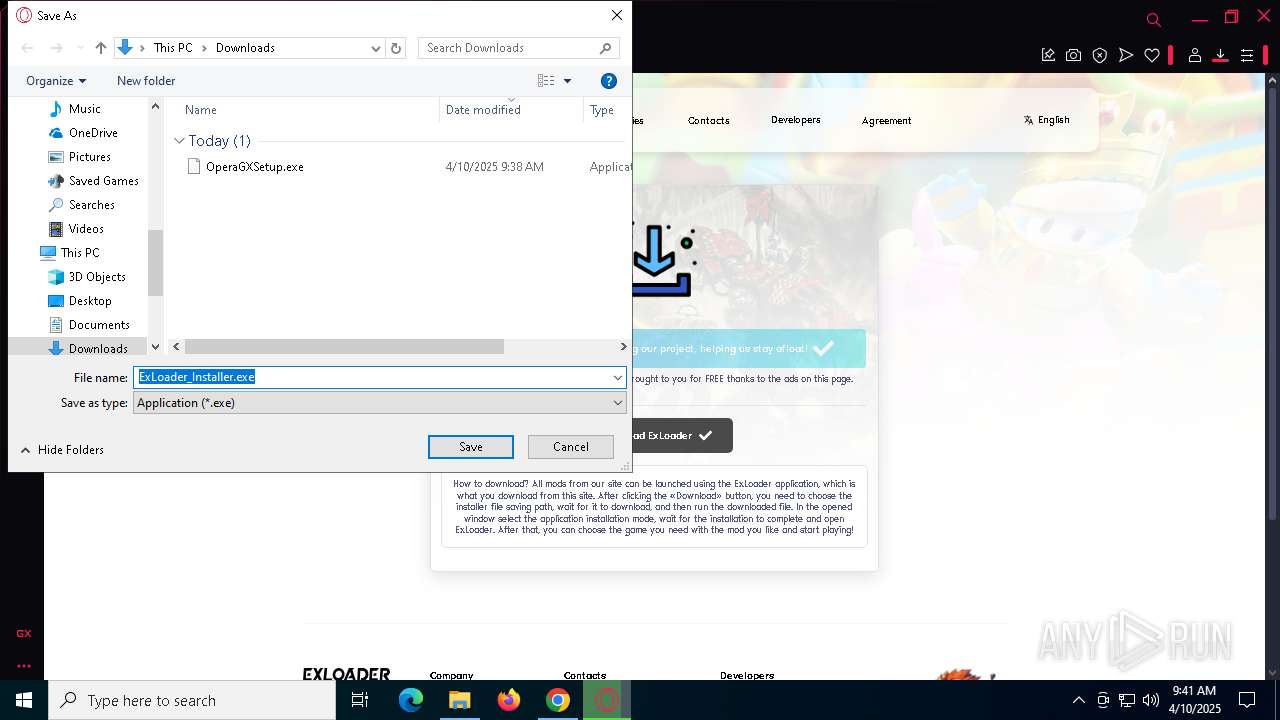Click Back arrow in Save As dialog
Image resolution: width=1280 pixels, height=720 pixels.
tap(28, 48)
